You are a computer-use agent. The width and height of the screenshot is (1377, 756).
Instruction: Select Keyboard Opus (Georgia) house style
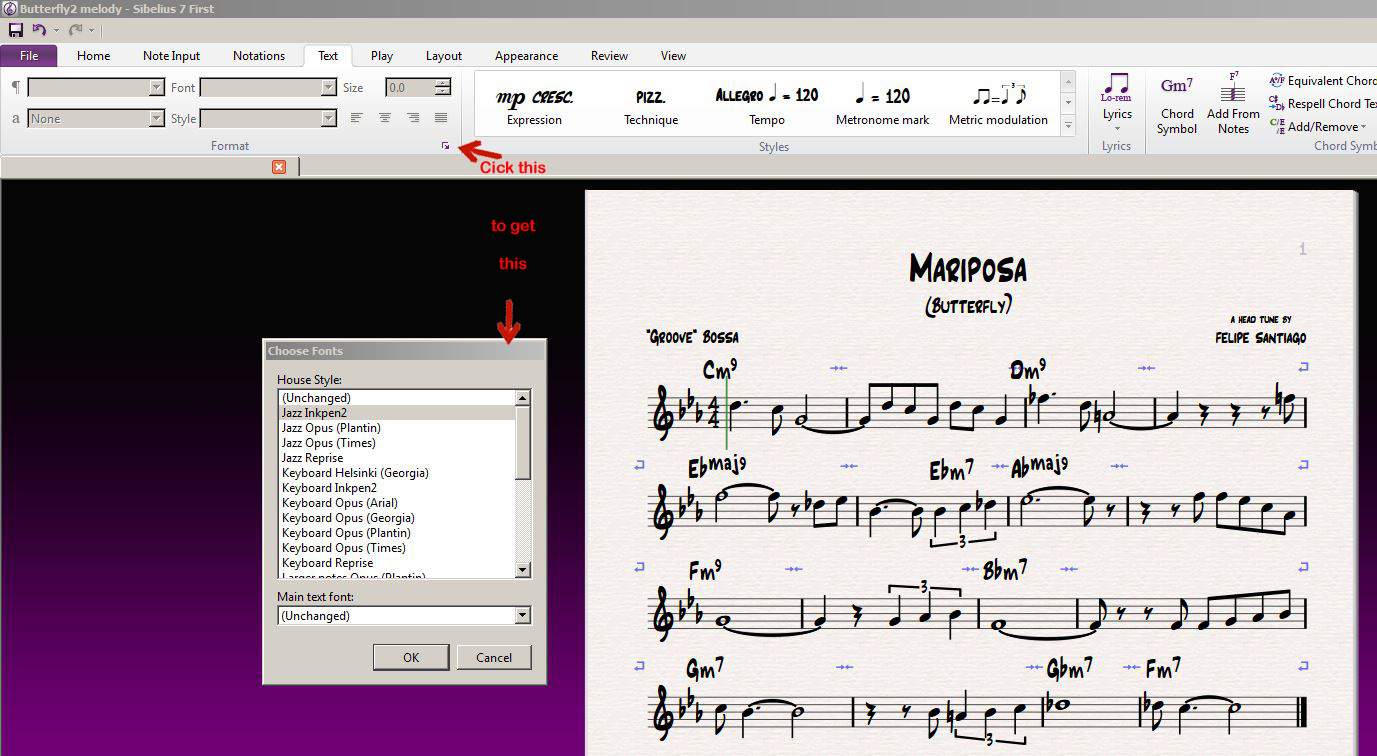click(x=397, y=518)
